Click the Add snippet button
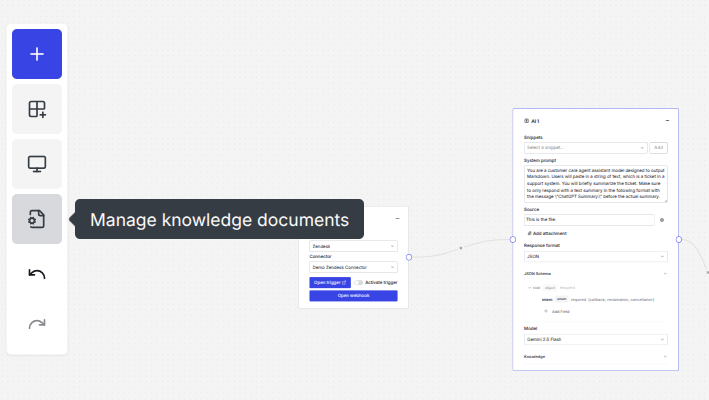Image resolution: width=709 pixels, height=400 pixels. pyautogui.click(x=658, y=148)
